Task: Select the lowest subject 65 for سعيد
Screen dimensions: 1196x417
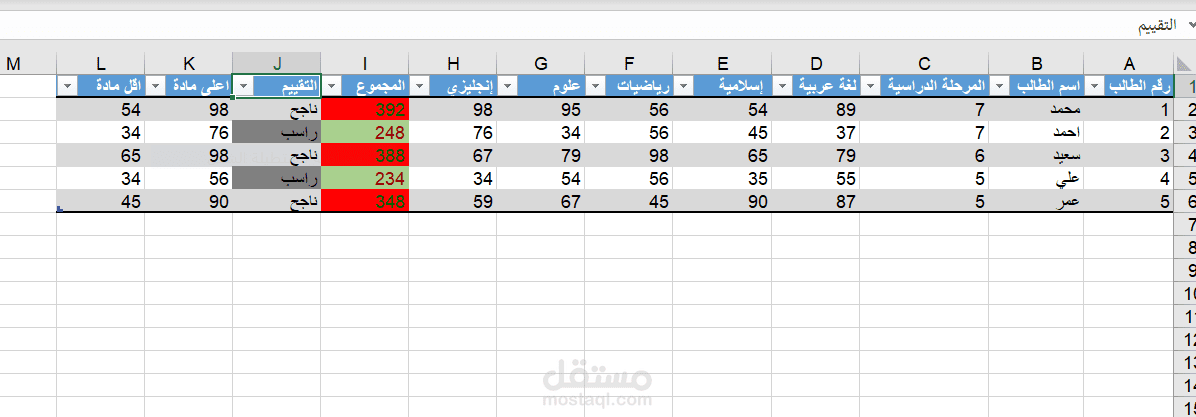Action: [101, 156]
